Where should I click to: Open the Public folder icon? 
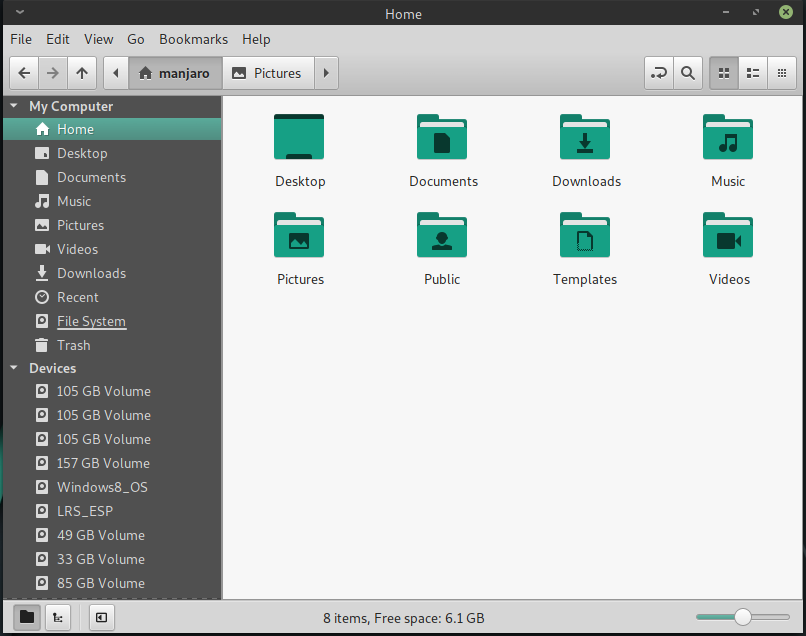(442, 235)
